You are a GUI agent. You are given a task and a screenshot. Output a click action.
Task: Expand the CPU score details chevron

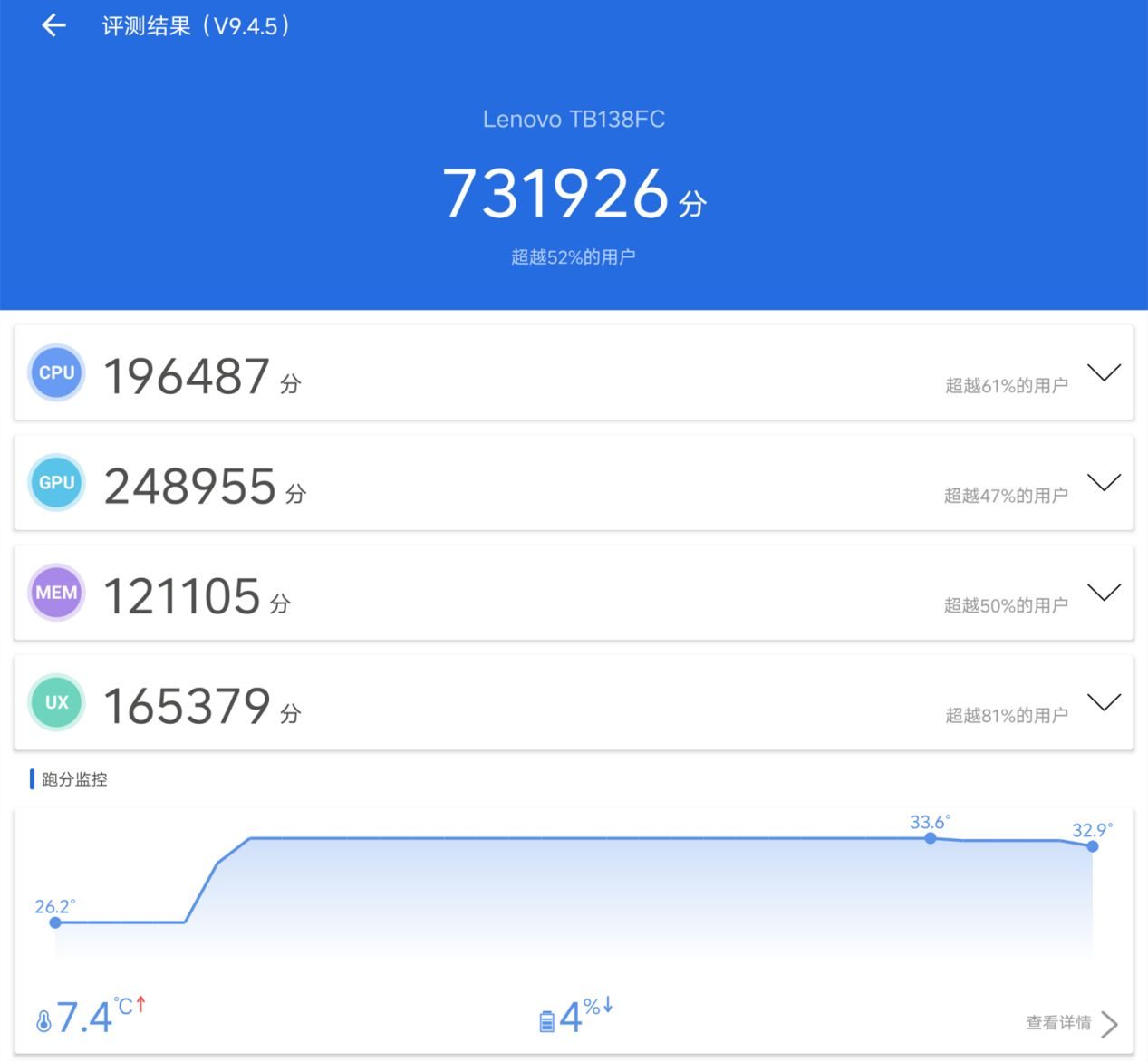pos(1104,372)
